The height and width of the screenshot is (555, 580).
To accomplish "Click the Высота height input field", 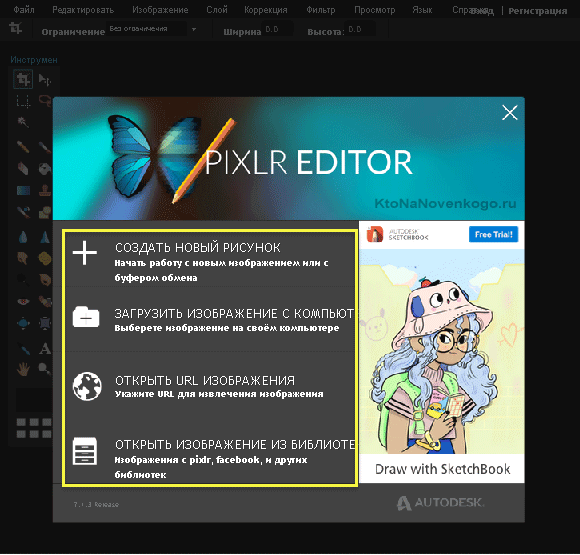I will (x=360, y=29).
